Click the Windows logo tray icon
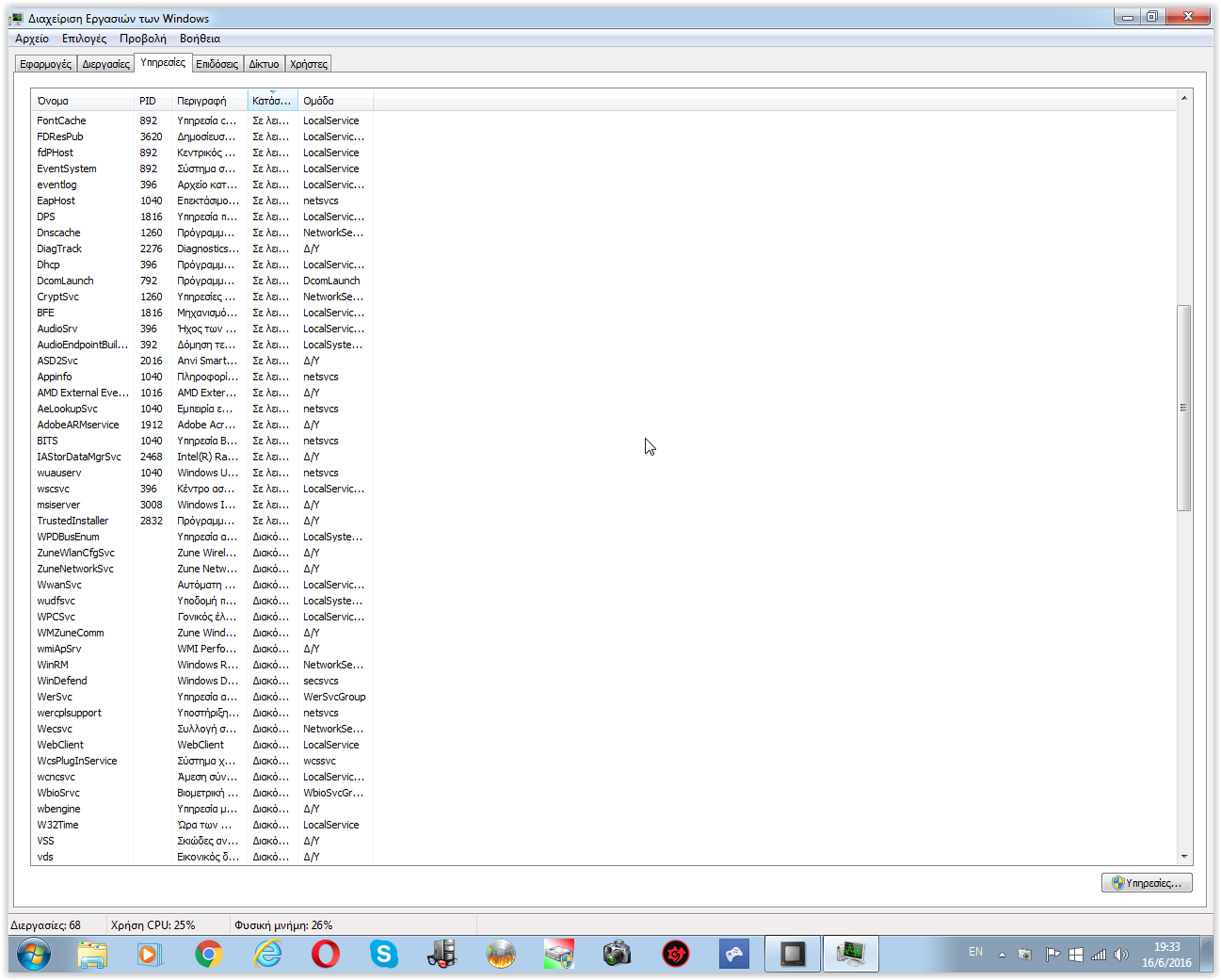 coord(1076,955)
